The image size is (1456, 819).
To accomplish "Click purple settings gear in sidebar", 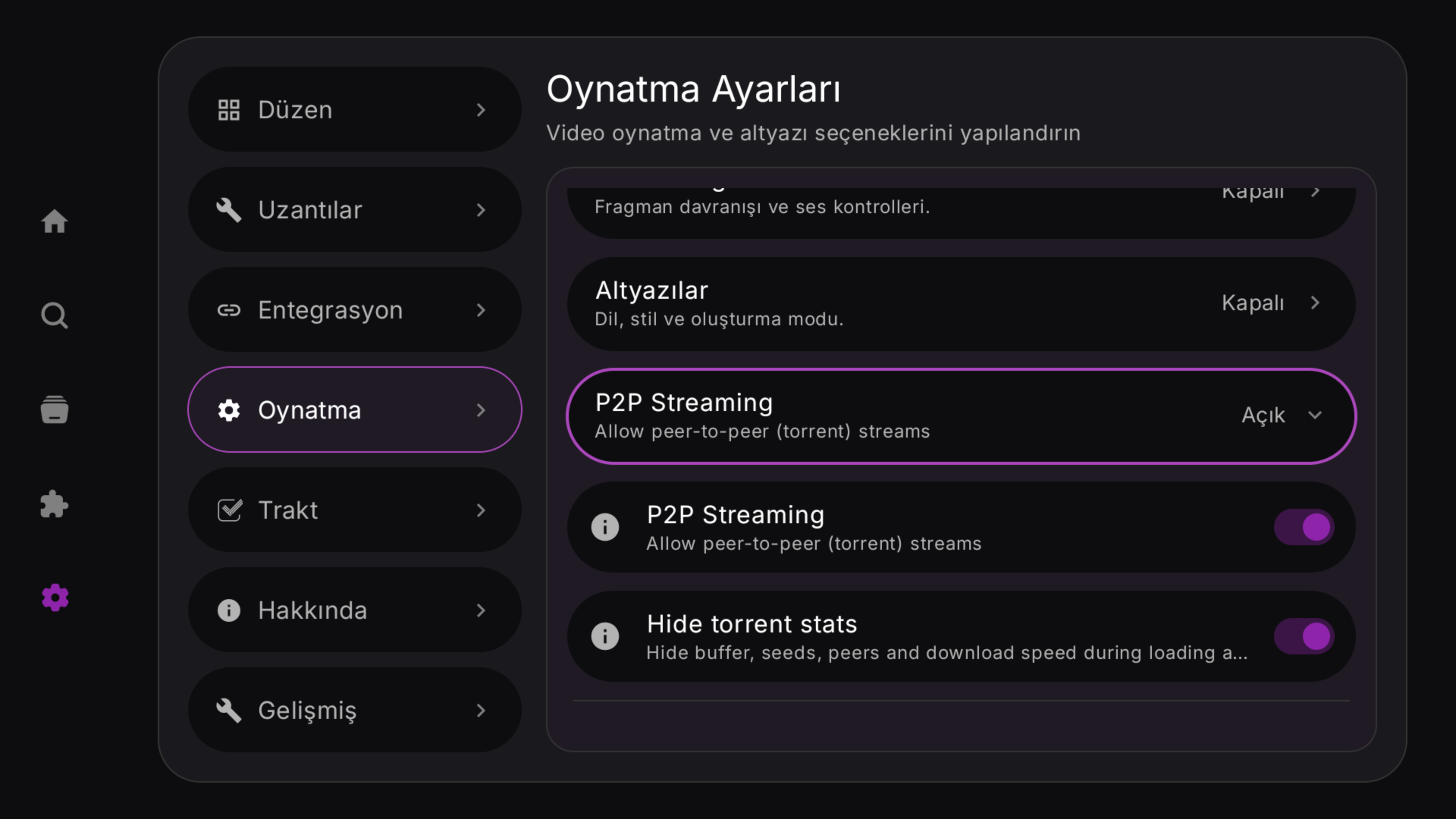I will coord(55,598).
